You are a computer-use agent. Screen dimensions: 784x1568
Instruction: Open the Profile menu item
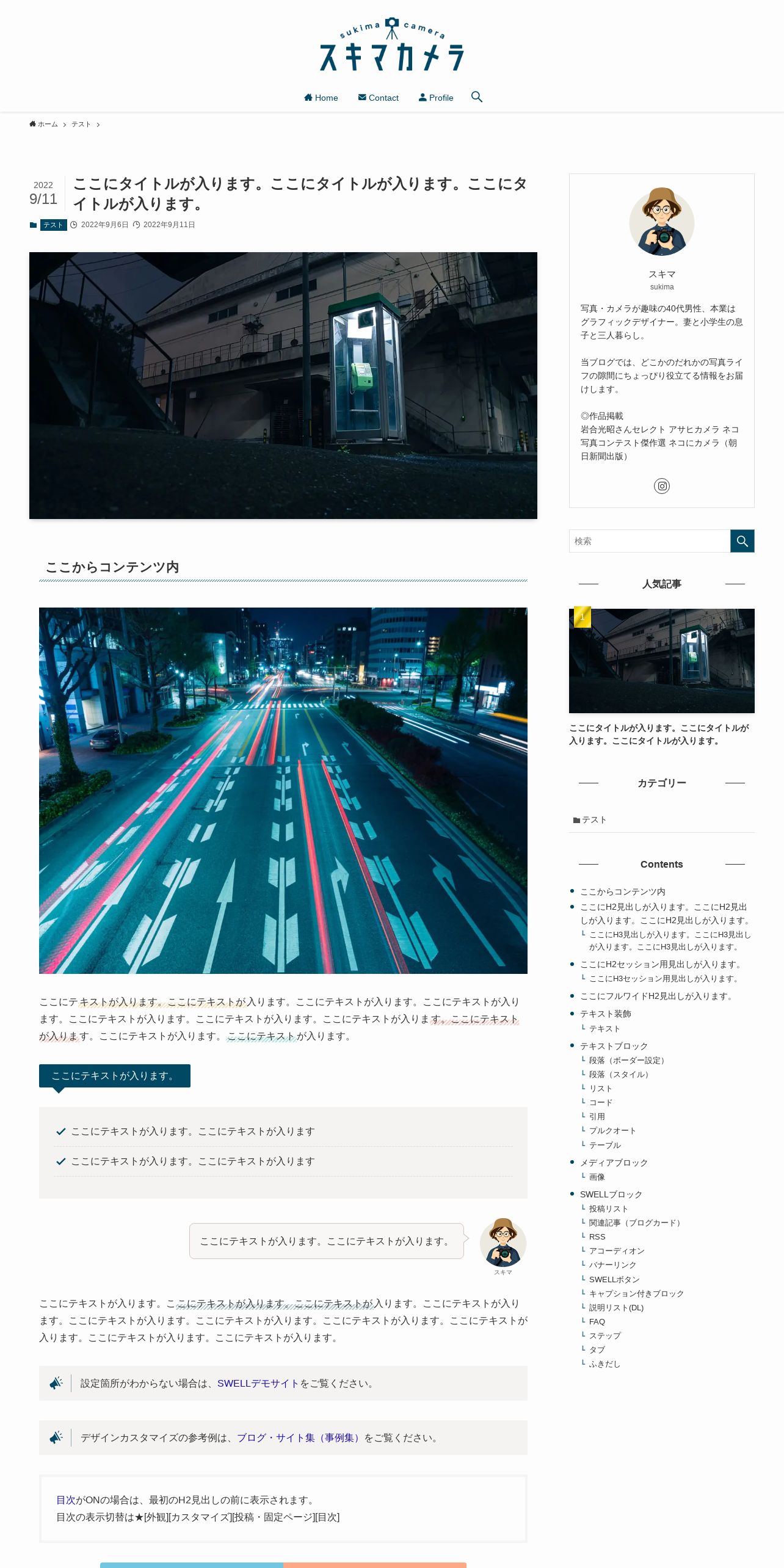(436, 98)
